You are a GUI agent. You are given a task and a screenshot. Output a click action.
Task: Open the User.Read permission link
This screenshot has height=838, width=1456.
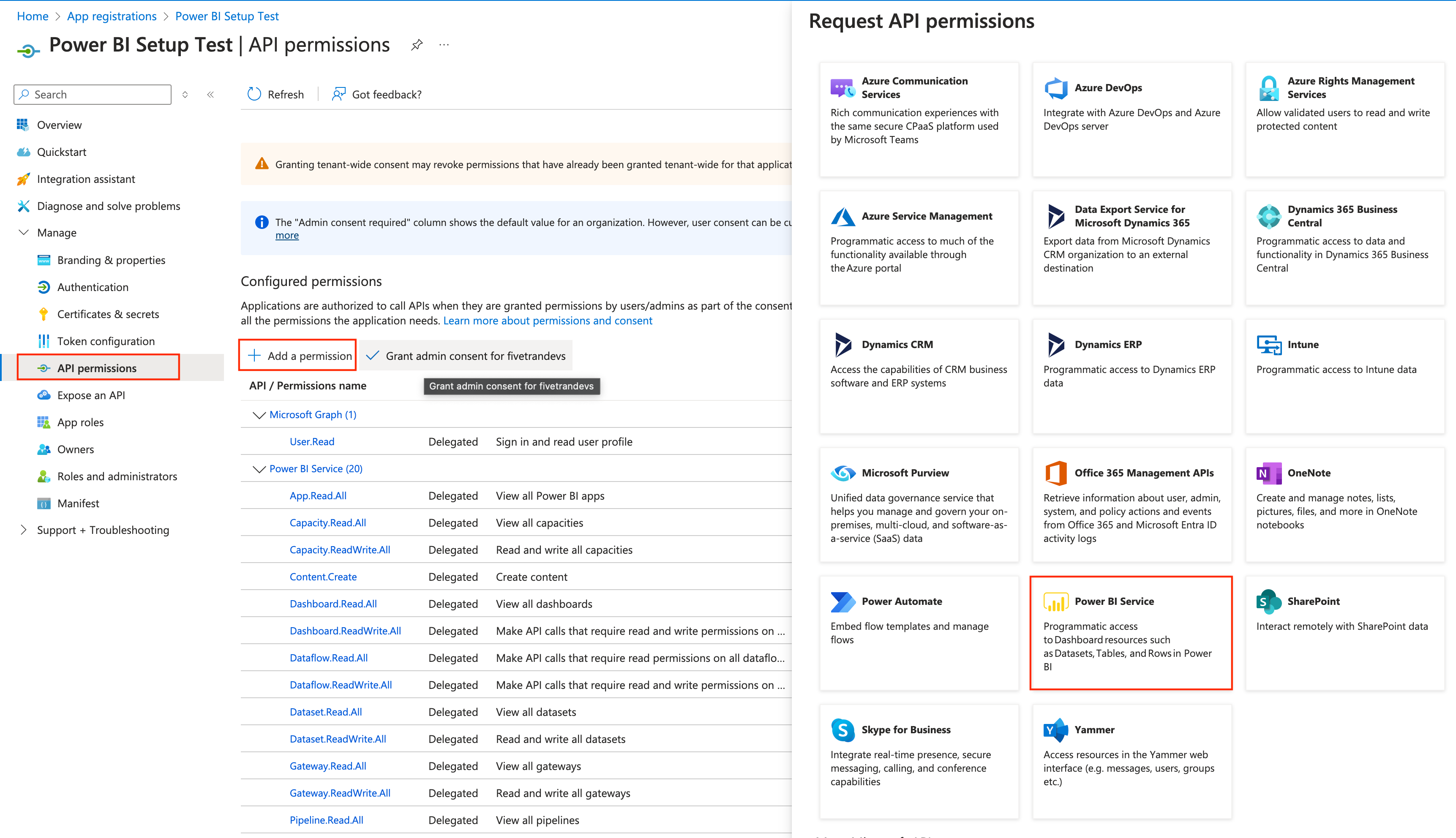tap(311, 442)
